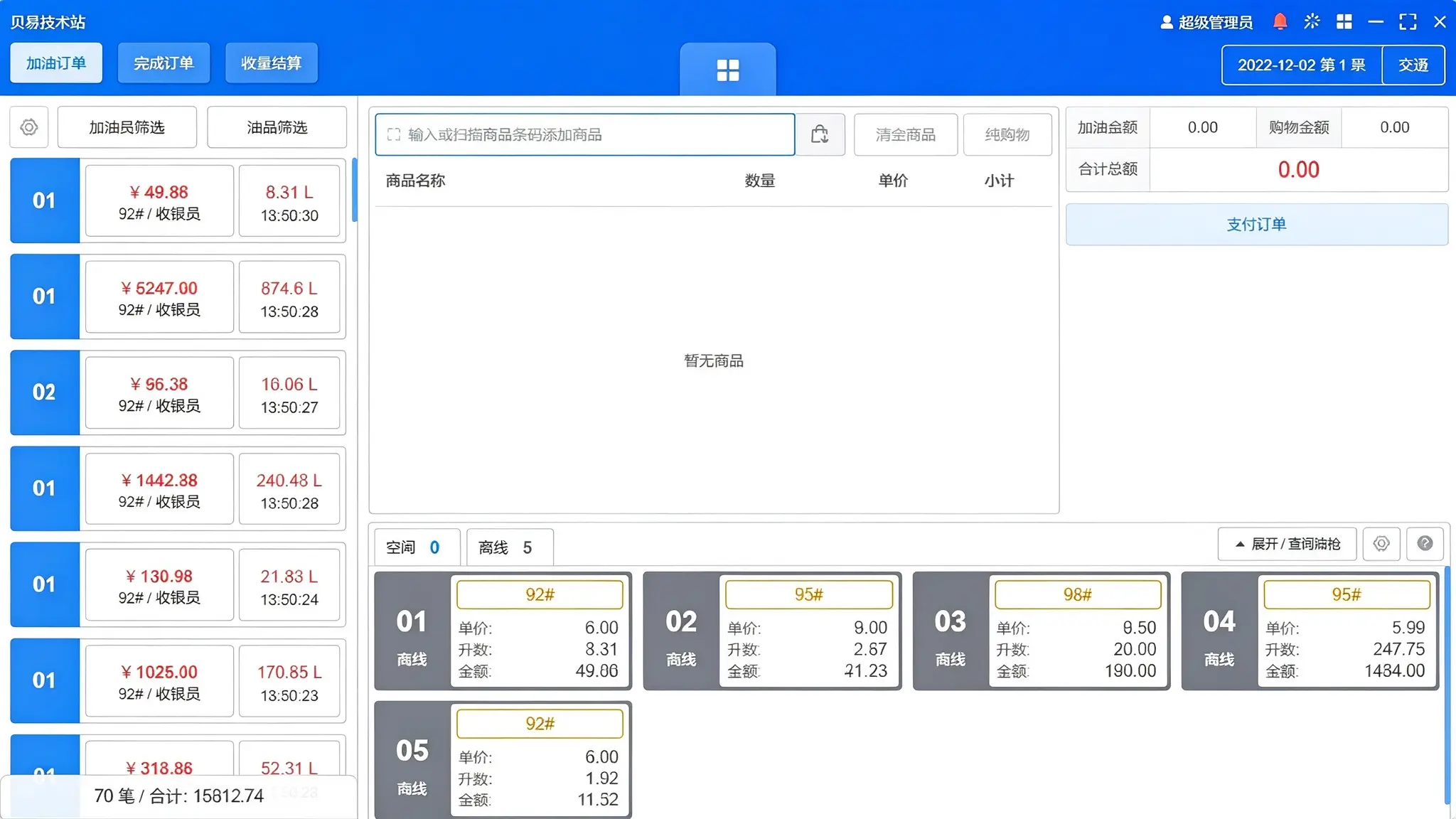Open the center grid dashboard tab
1456x819 pixels.
click(727, 70)
